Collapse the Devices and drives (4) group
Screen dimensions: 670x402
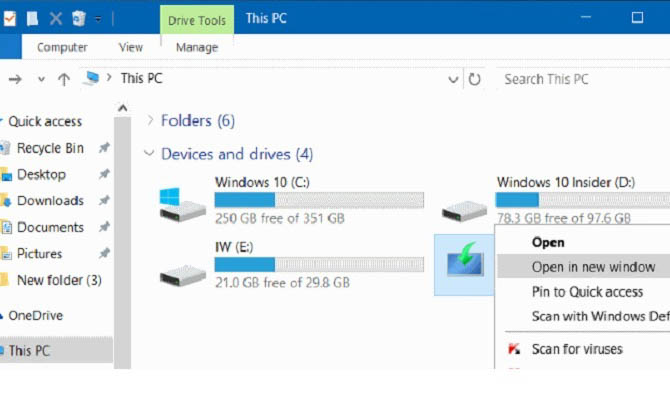pyautogui.click(x=149, y=153)
